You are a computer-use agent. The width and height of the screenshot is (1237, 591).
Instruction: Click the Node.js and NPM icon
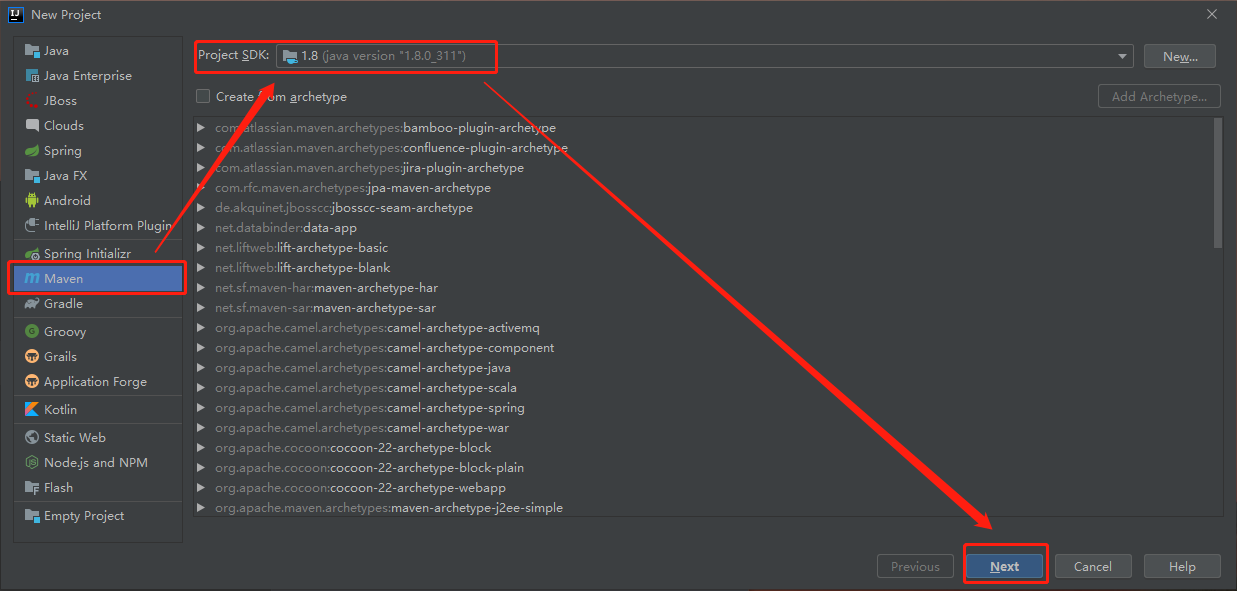(32, 462)
